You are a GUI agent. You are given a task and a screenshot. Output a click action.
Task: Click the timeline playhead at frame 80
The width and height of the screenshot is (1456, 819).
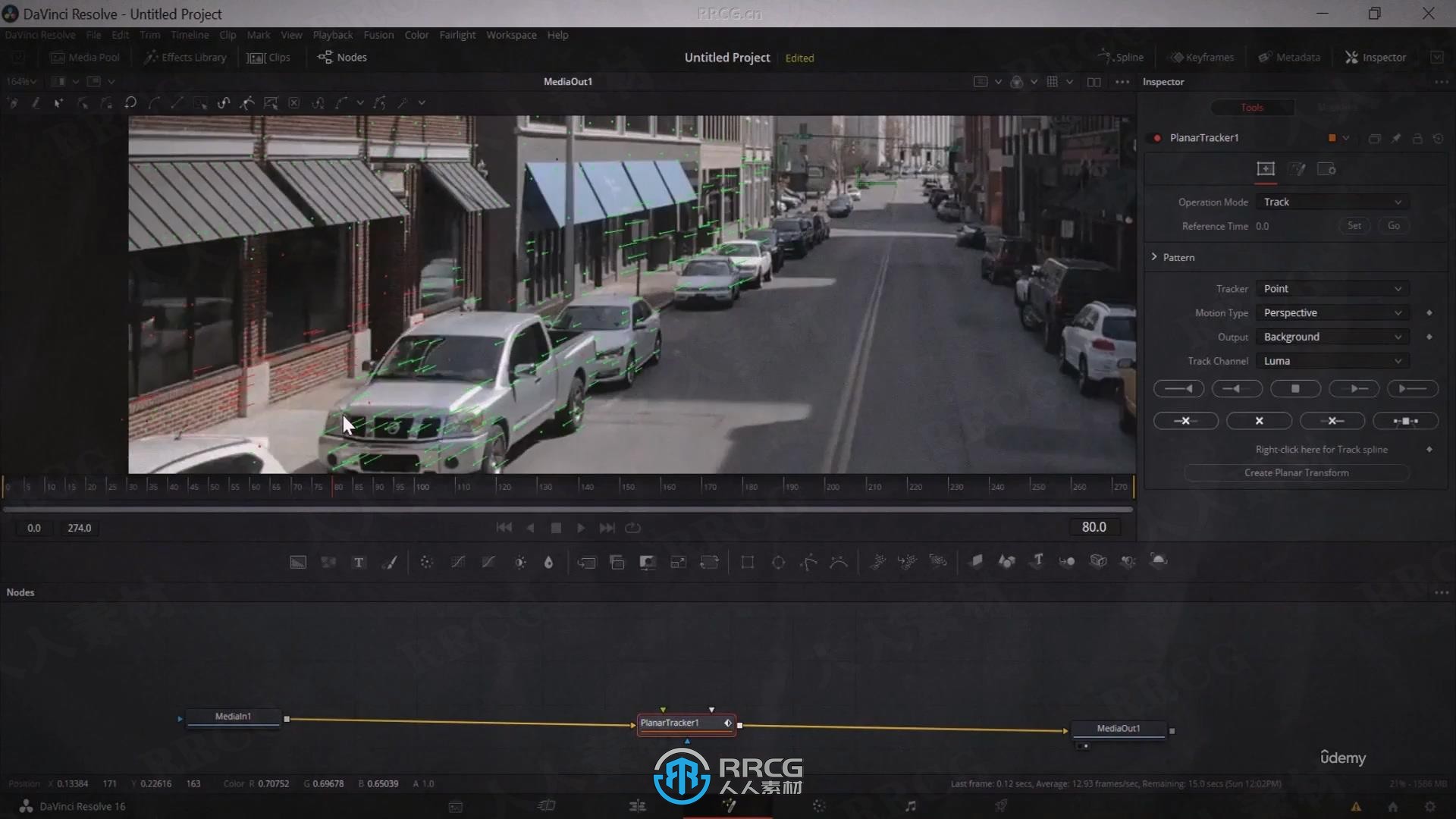point(333,486)
